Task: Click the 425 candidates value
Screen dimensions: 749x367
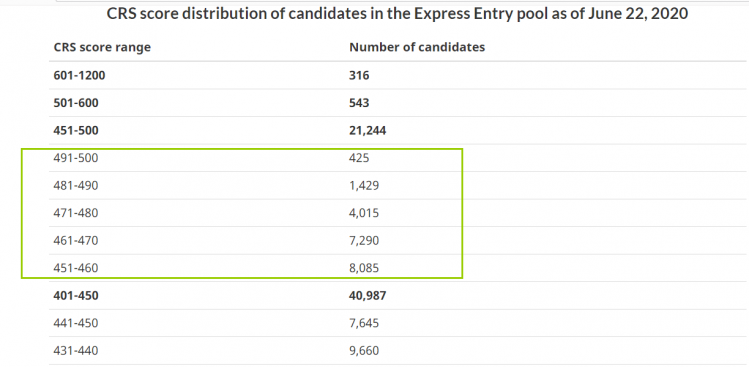Action: point(359,158)
